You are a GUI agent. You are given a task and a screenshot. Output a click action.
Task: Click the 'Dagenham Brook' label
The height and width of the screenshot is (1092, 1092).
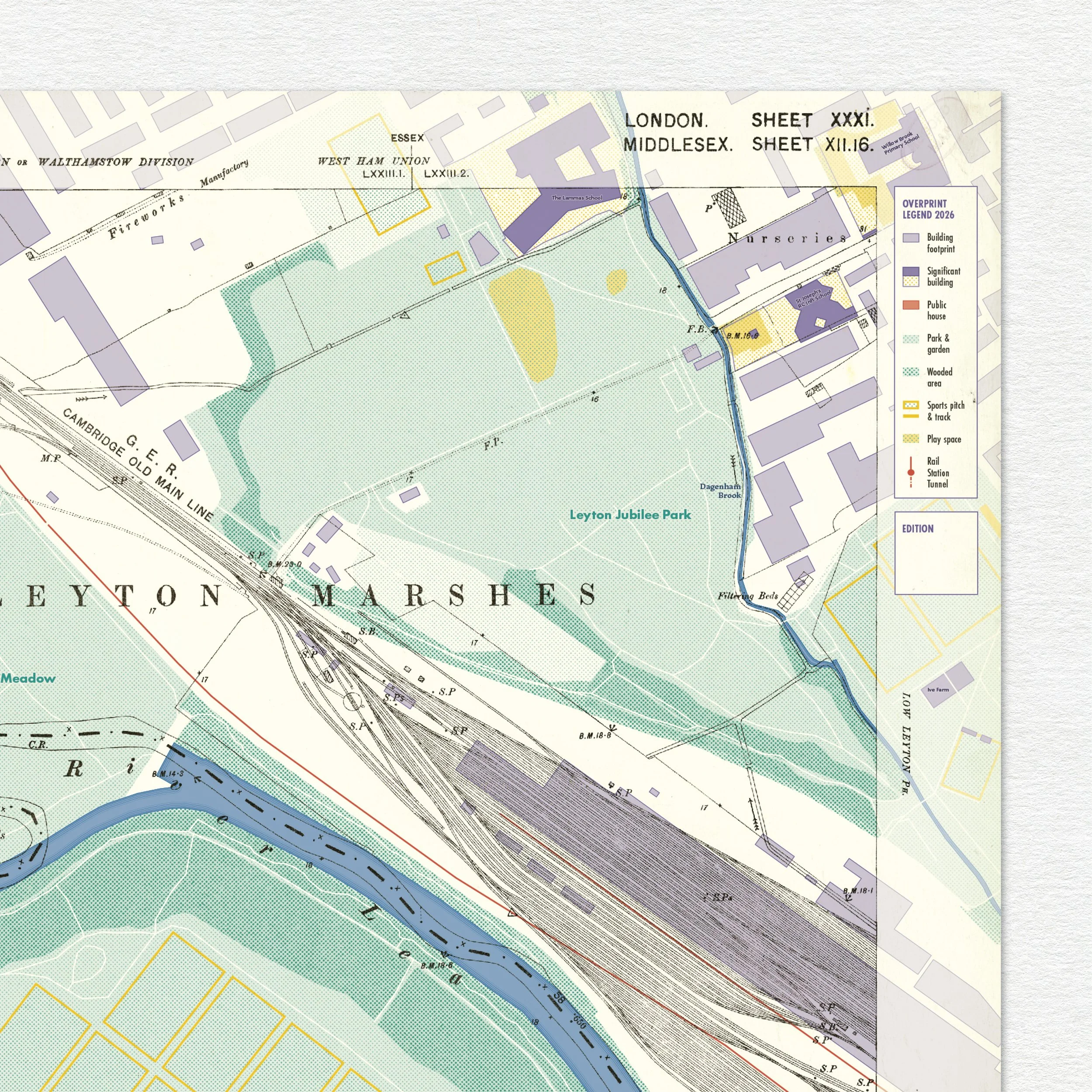click(x=721, y=491)
